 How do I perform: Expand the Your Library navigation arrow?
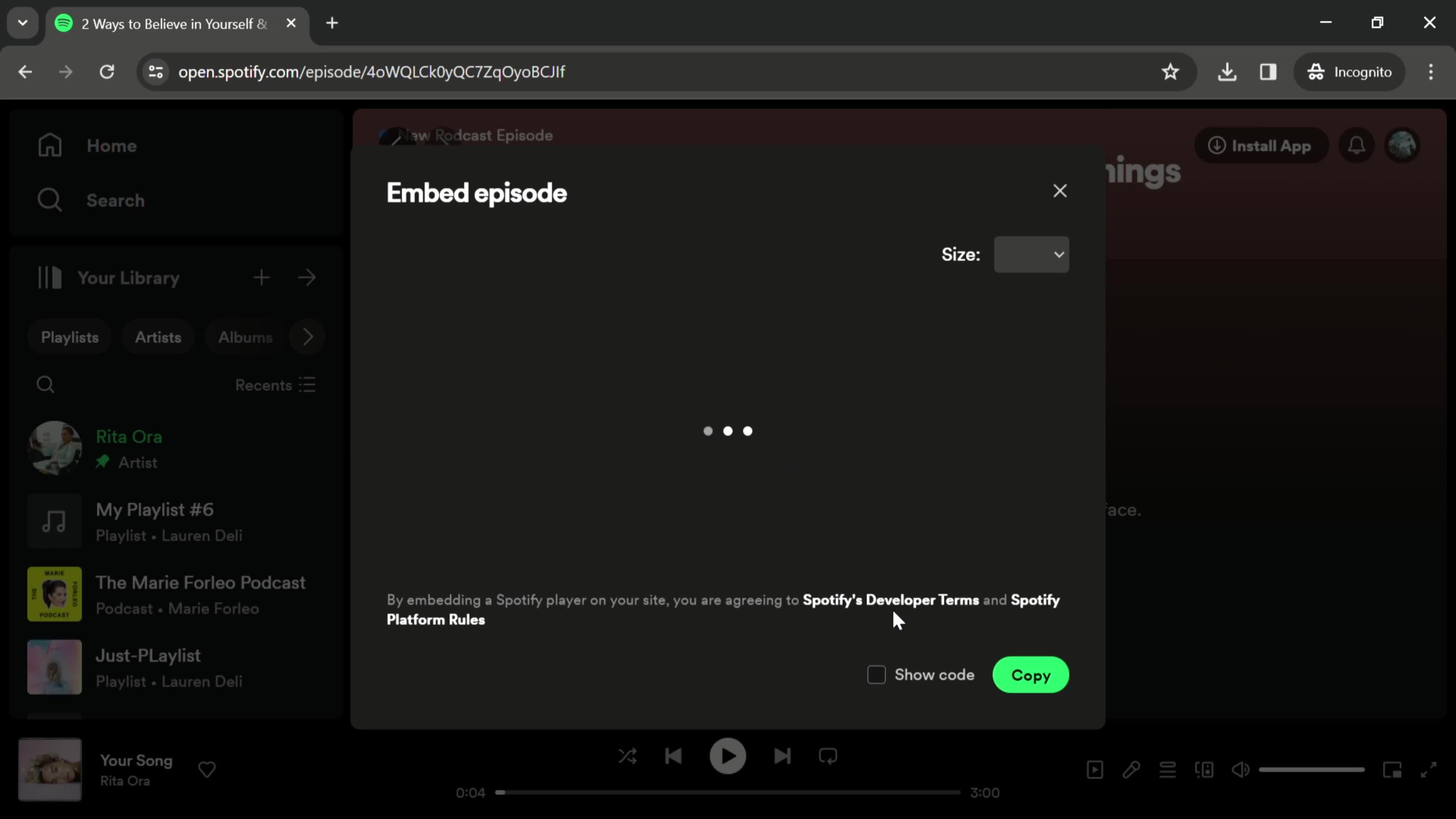coord(307,277)
